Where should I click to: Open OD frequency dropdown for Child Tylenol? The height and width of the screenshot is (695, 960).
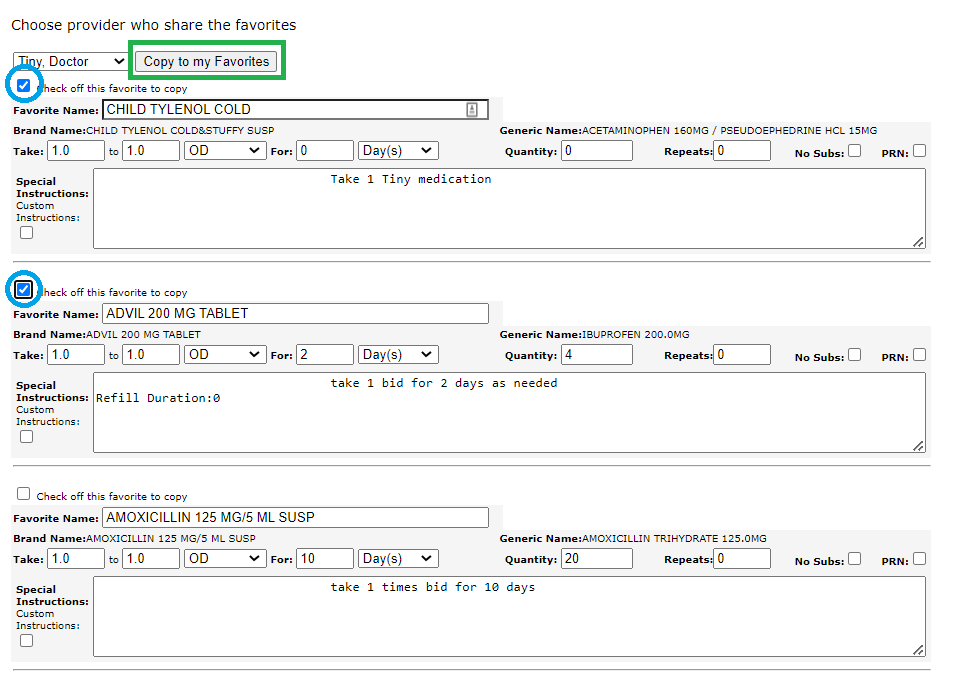coord(225,151)
